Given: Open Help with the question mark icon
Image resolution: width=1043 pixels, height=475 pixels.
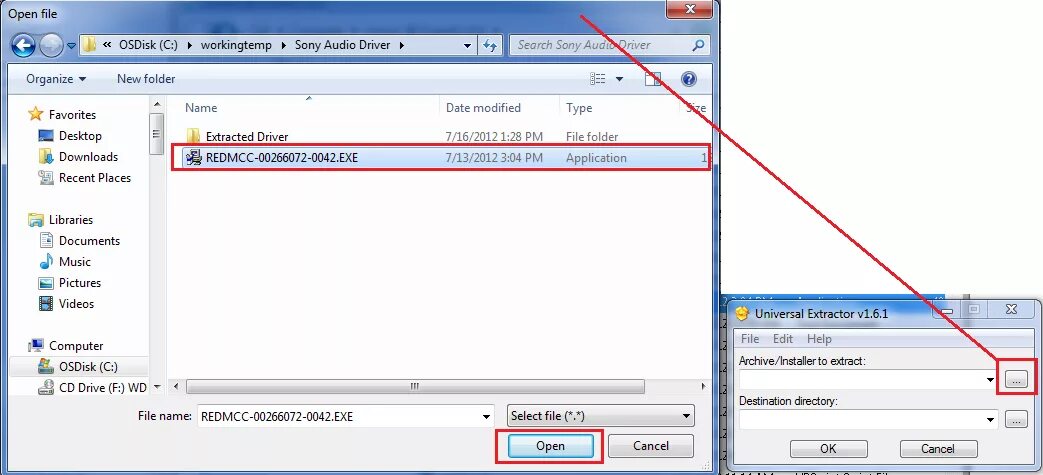Looking at the screenshot, I should (689, 79).
